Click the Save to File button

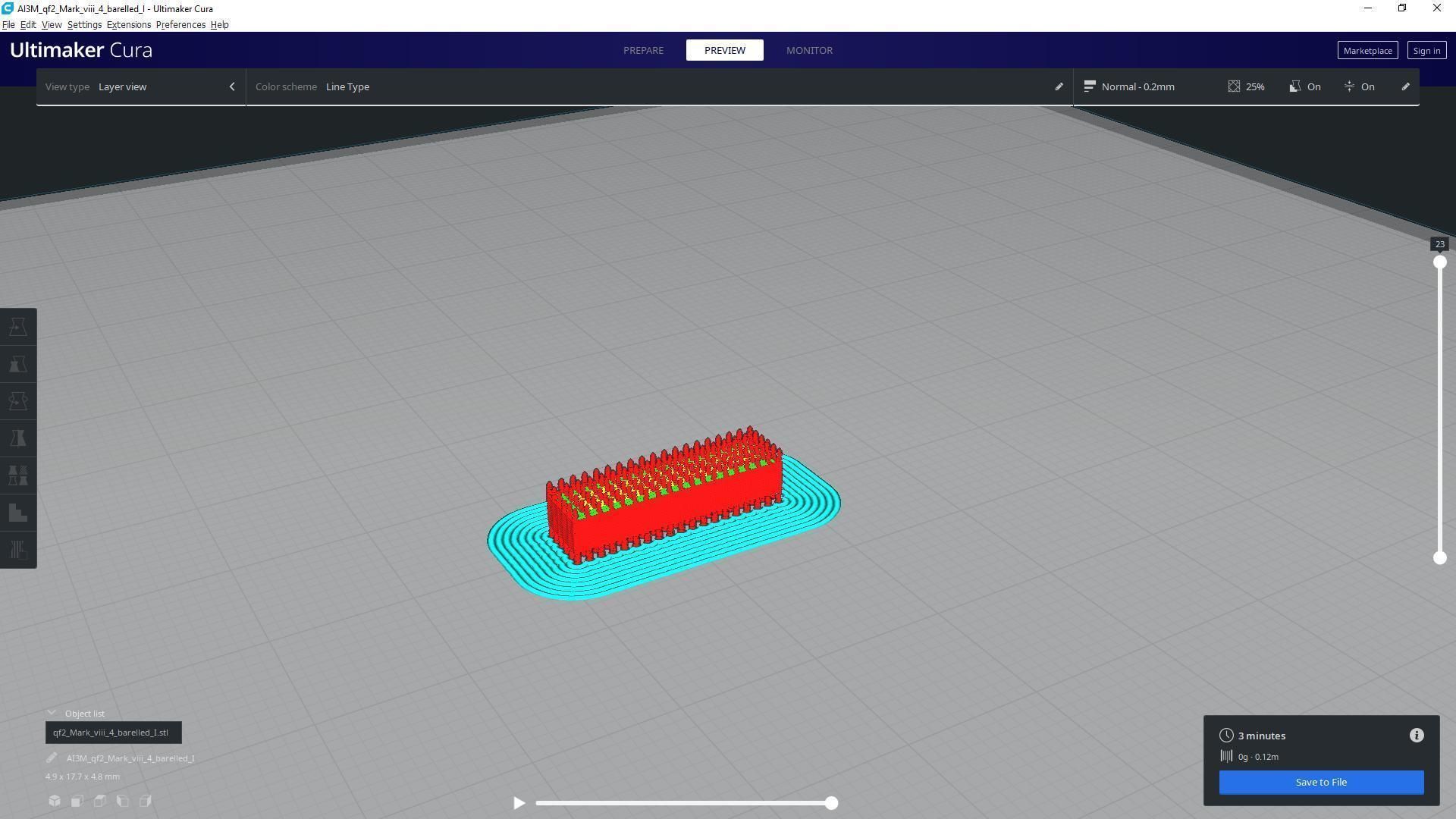tap(1321, 783)
